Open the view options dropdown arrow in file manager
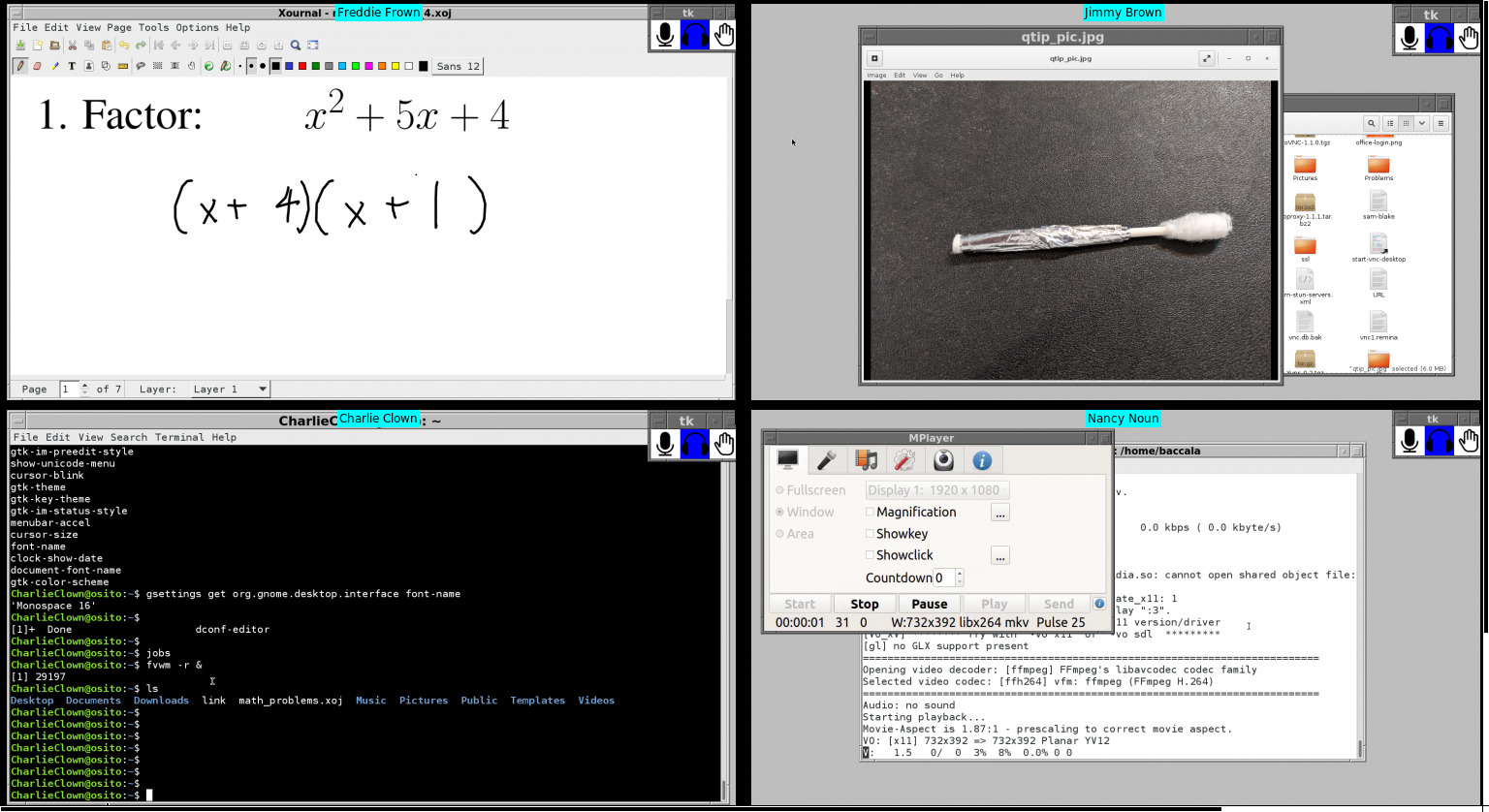Image resolution: width=1489 pixels, height=812 pixels. point(1422,123)
